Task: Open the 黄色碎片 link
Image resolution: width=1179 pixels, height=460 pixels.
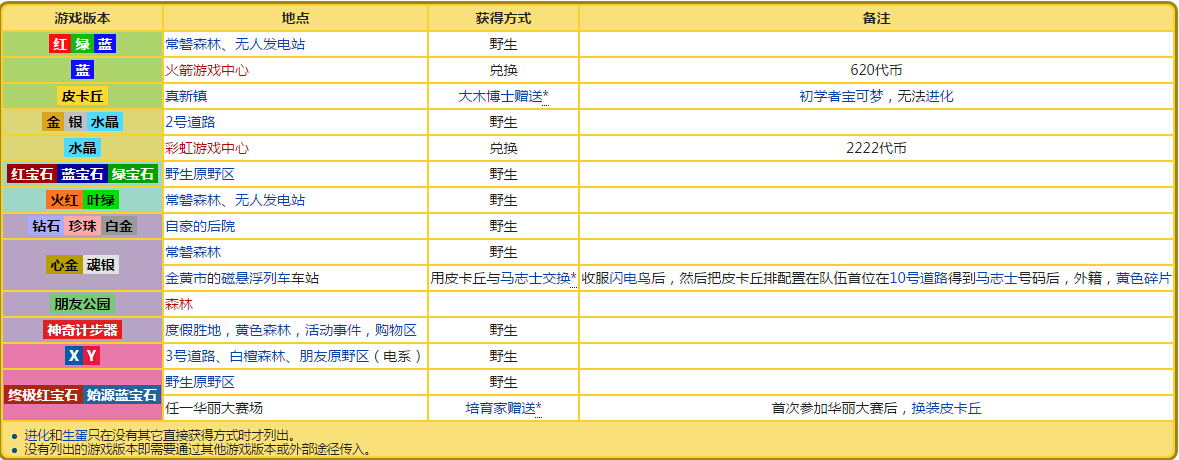Action: pos(1144,278)
